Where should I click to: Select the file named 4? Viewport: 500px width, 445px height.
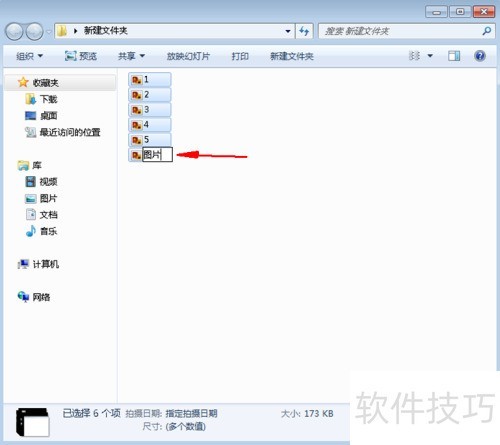point(150,125)
